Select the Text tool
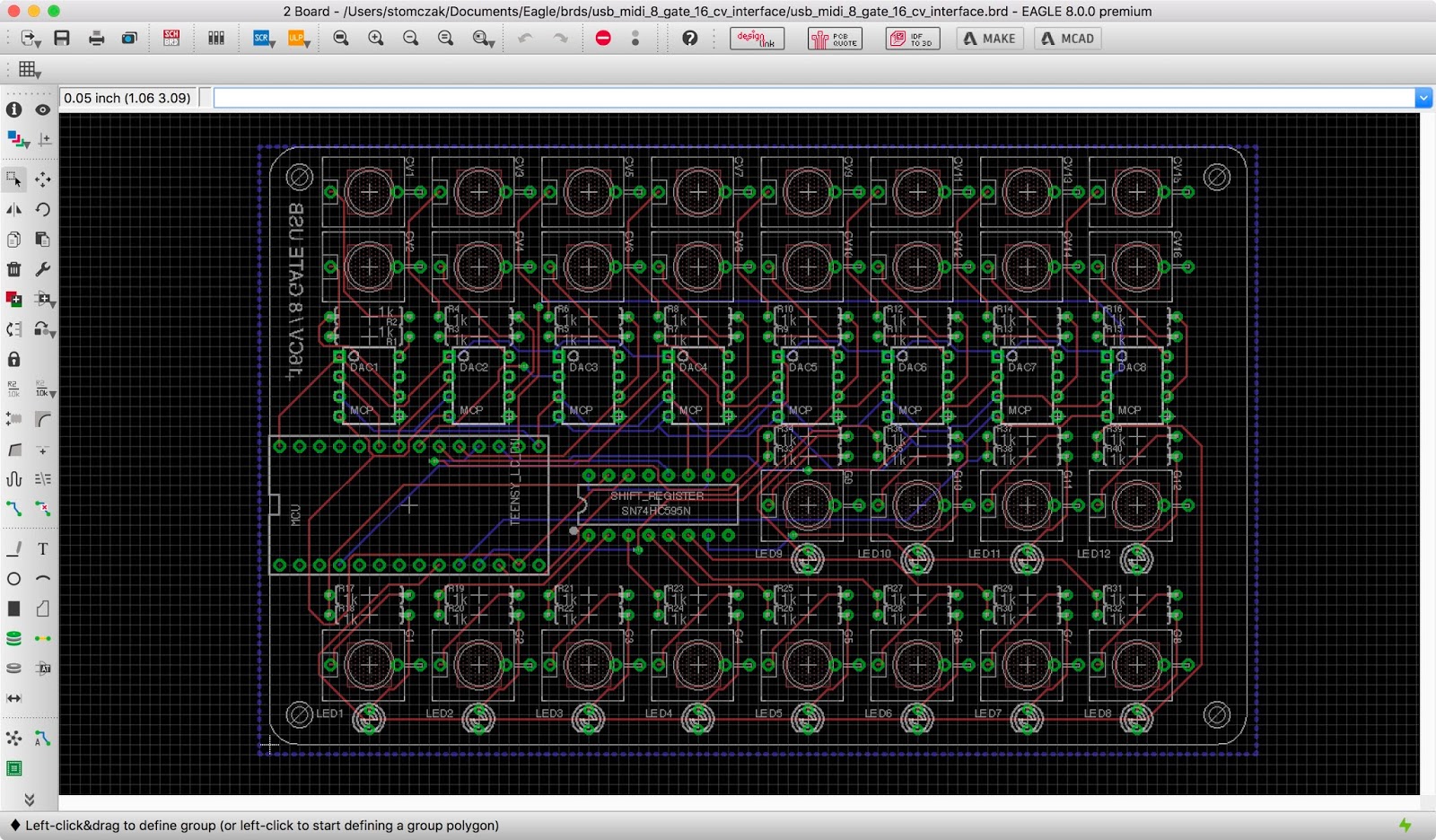The image size is (1436, 840). (43, 548)
